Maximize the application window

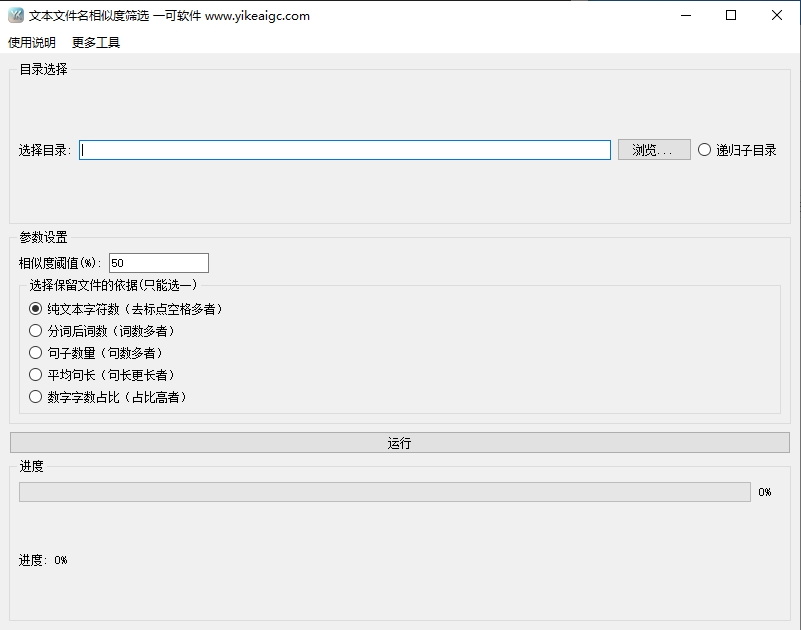pyautogui.click(x=731, y=15)
